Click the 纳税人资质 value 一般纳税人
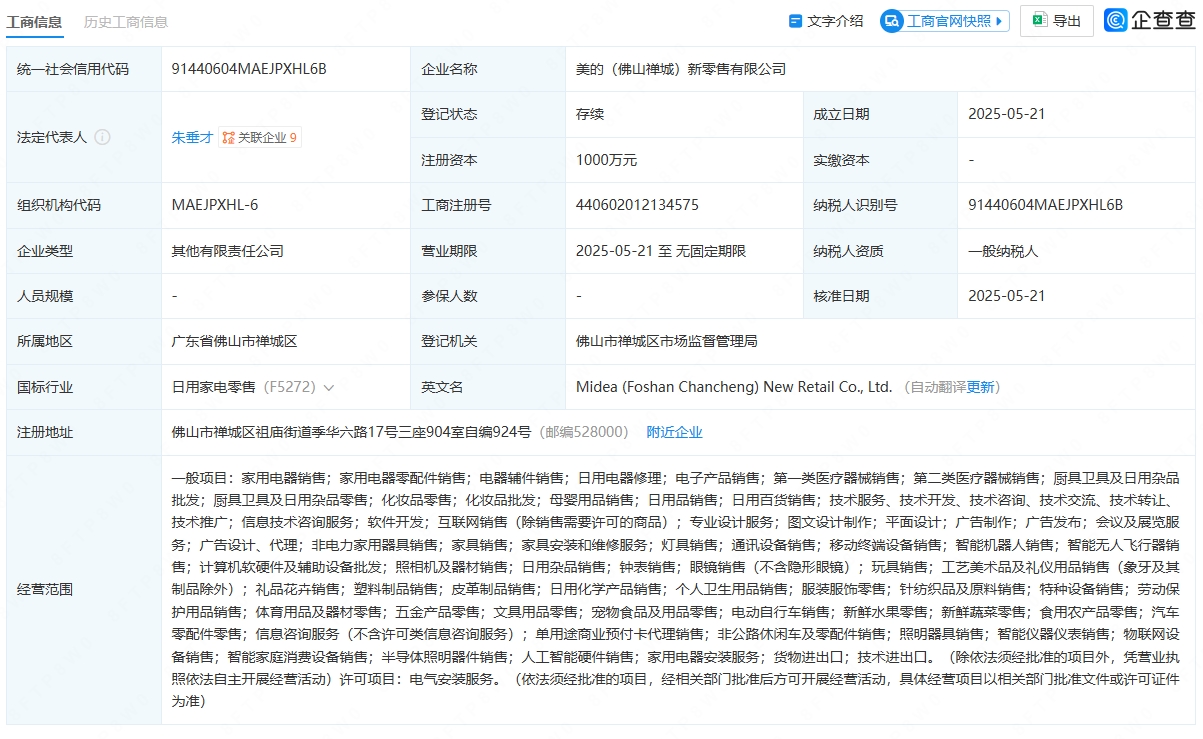Viewport: 1203px width, 739px height. point(1003,251)
